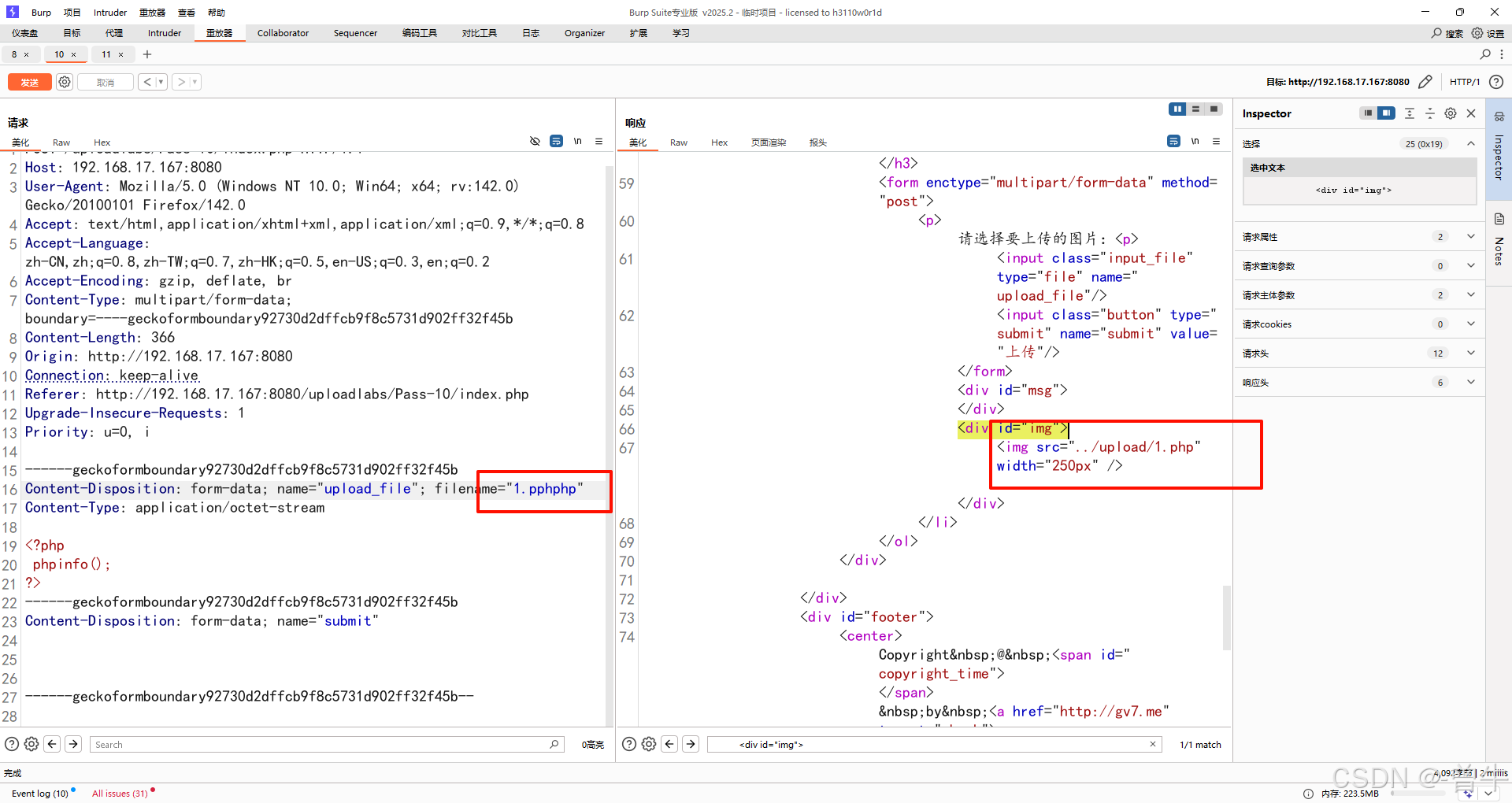Click the tab search magnifier icon
The image size is (1512, 803).
point(1485,54)
